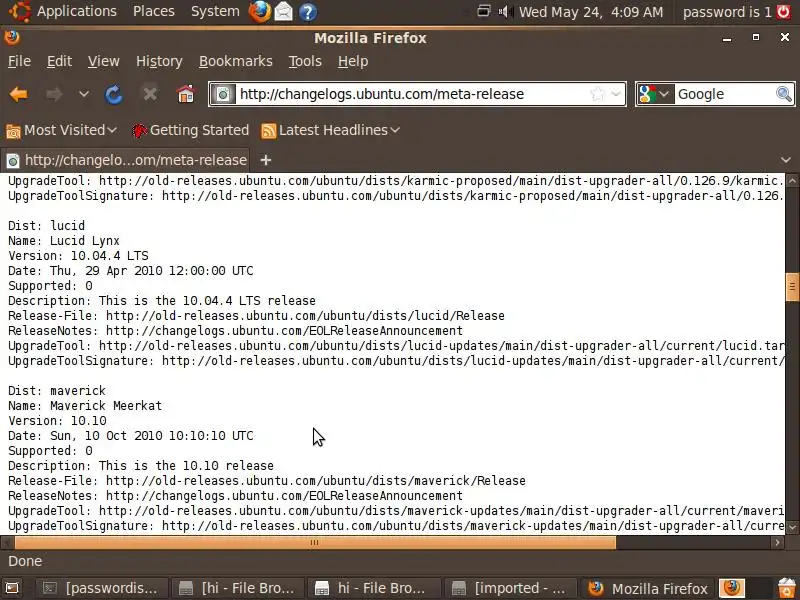Click the red power shutdown icon
The width and height of the screenshot is (800, 600).
[784, 12]
